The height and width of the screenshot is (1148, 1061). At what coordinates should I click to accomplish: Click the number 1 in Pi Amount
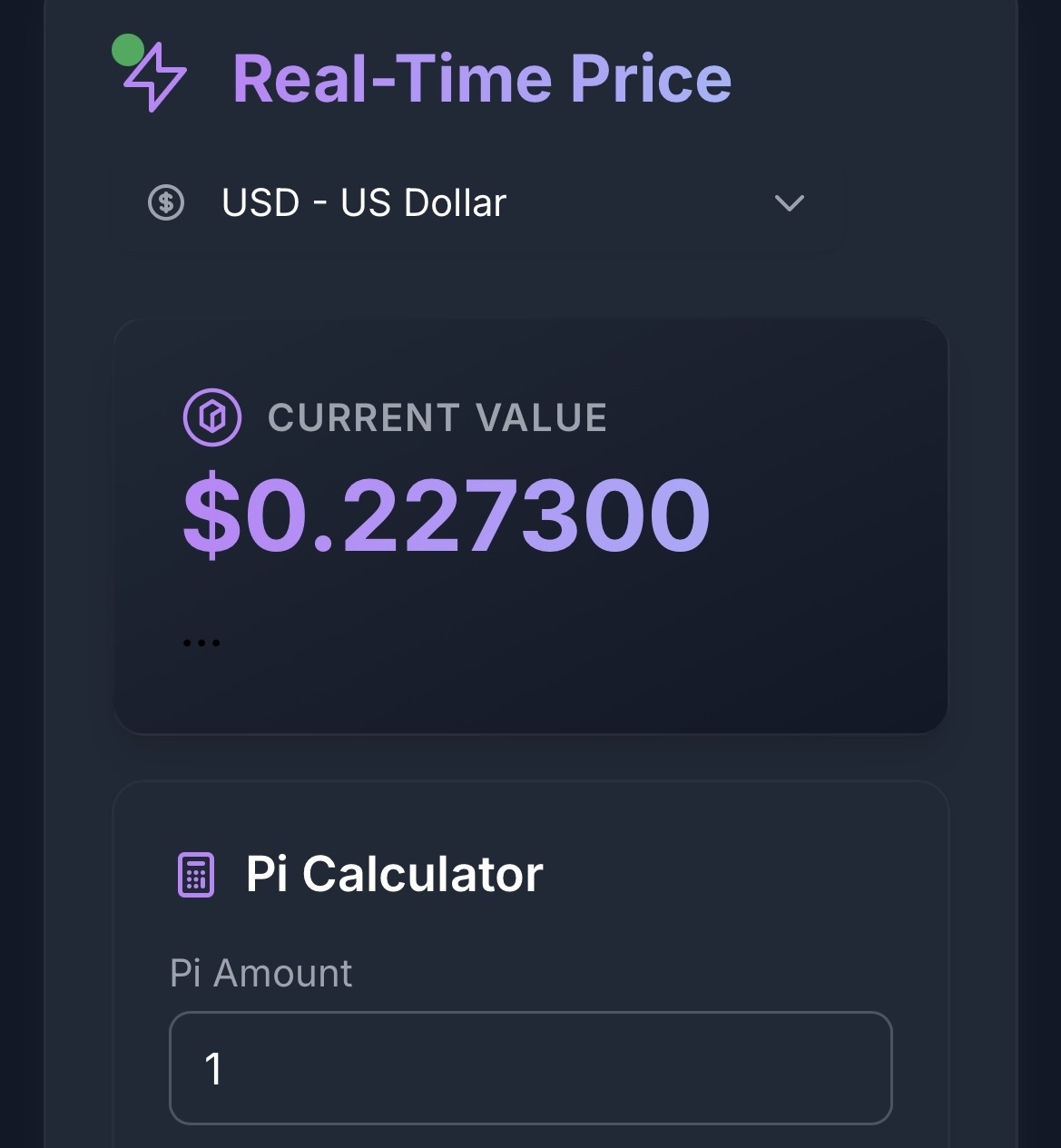click(213, 1069)
